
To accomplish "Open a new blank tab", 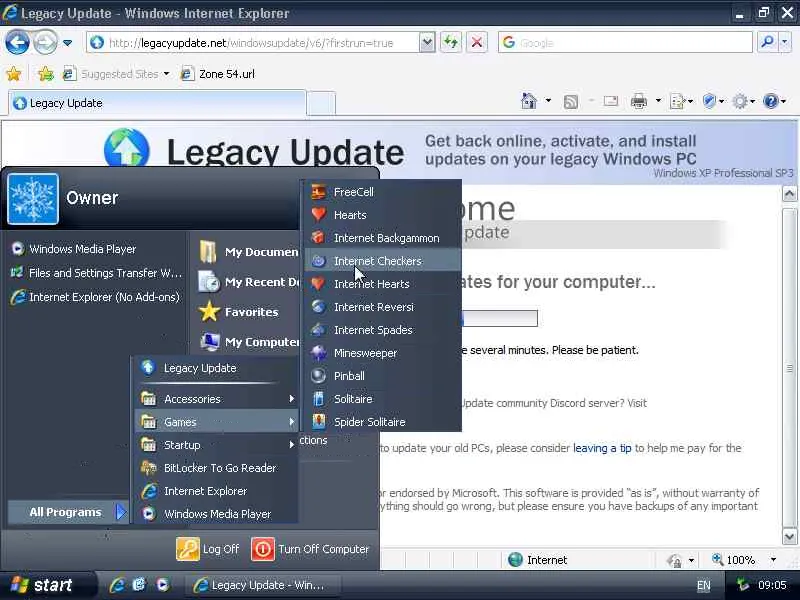I will 321,103.
